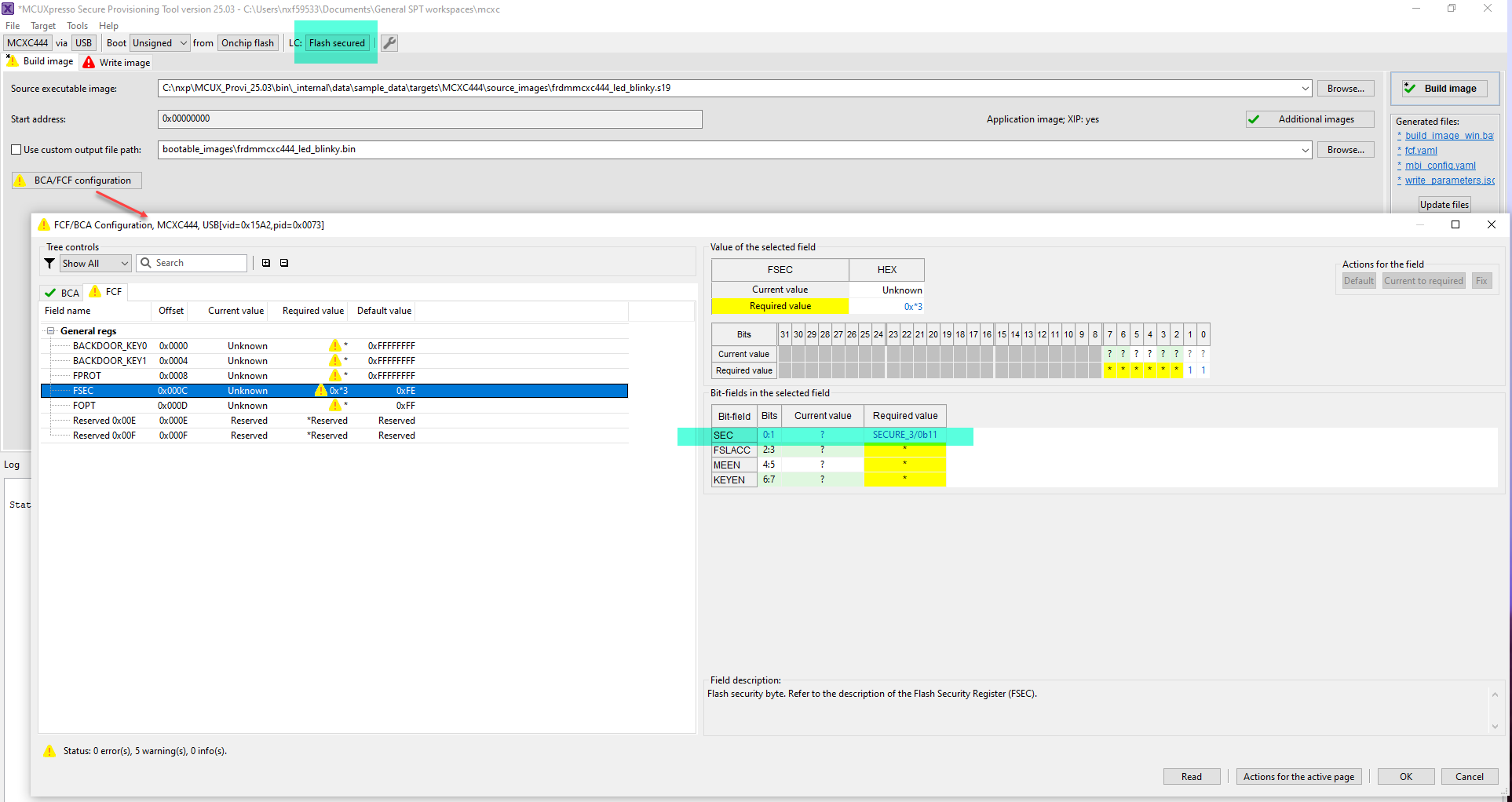Open build_image_win.bat file link

(1449, 136)
